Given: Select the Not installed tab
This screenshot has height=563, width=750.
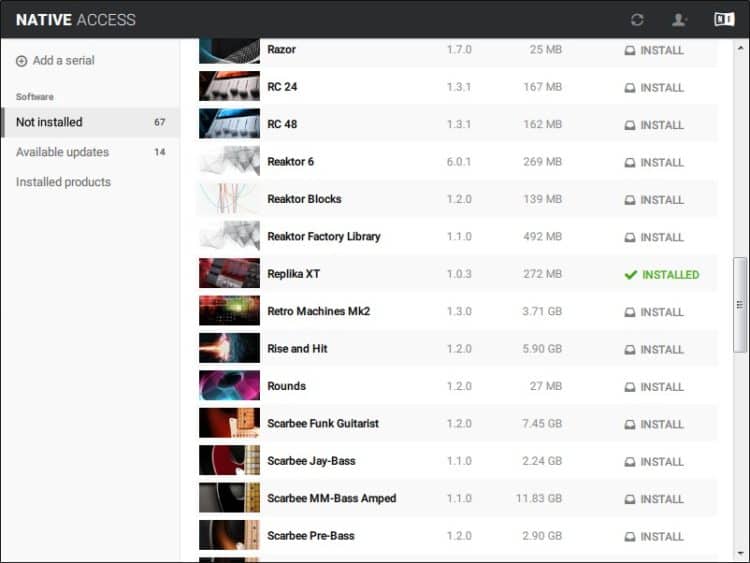Looking at the screenshot, I should [x=90, y=122].
